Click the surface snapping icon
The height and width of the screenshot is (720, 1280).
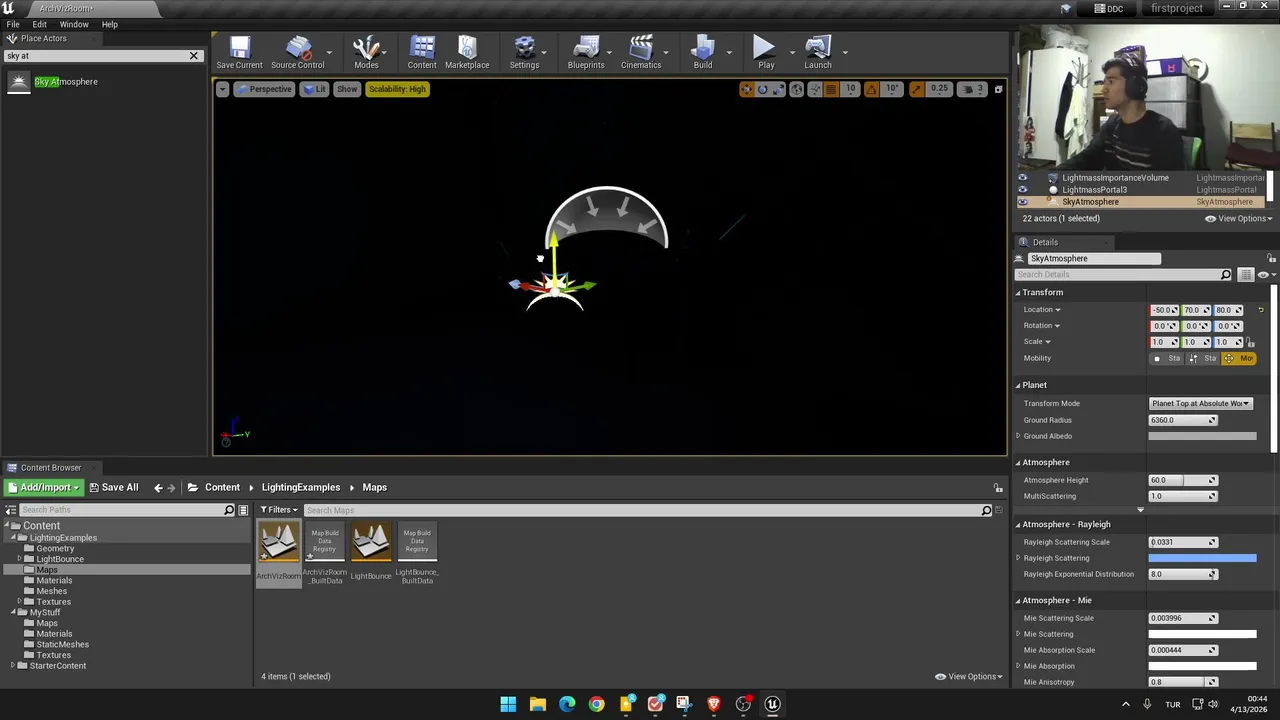814,89
